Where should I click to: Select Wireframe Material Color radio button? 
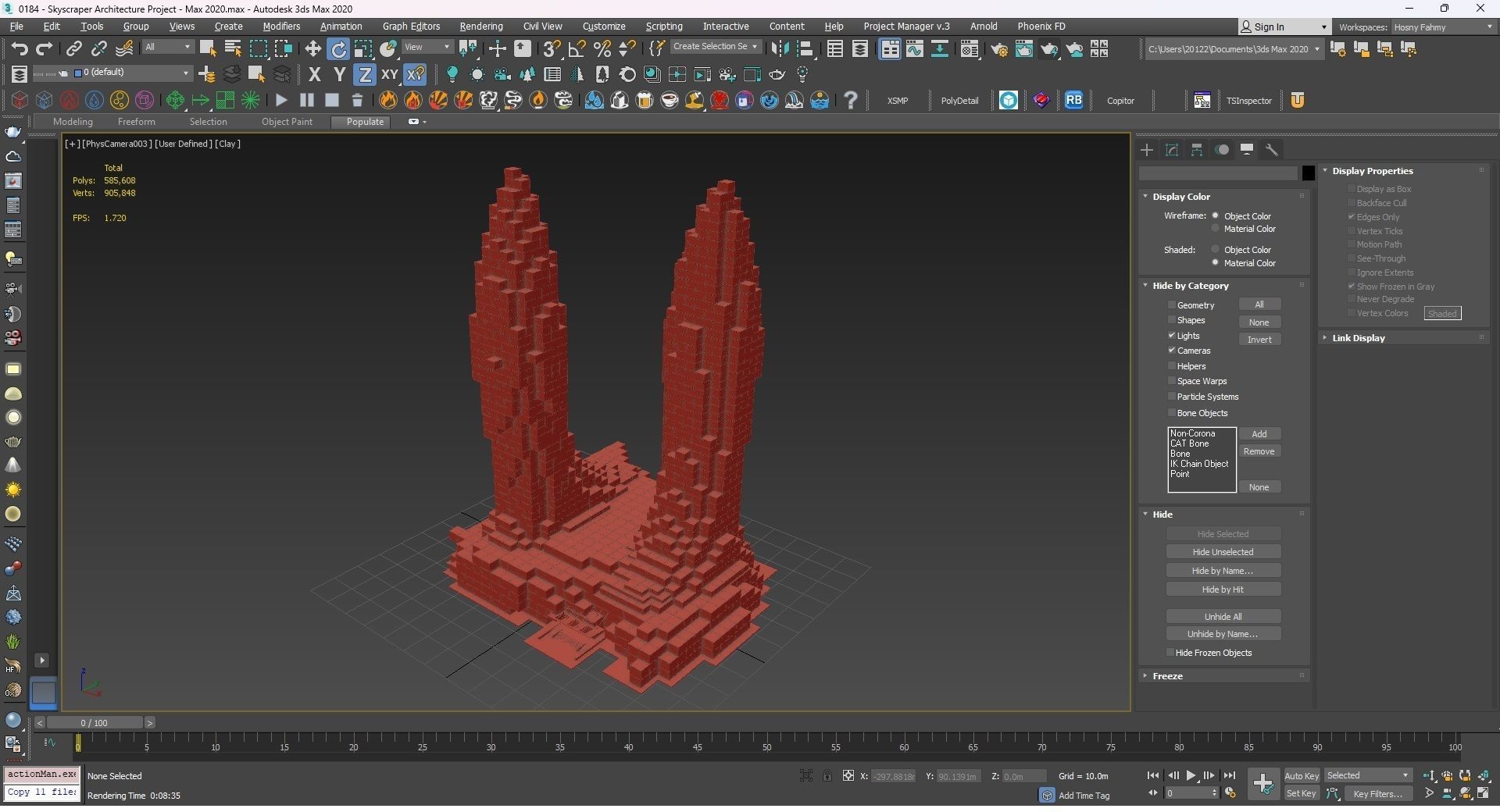click(1216, 229)
